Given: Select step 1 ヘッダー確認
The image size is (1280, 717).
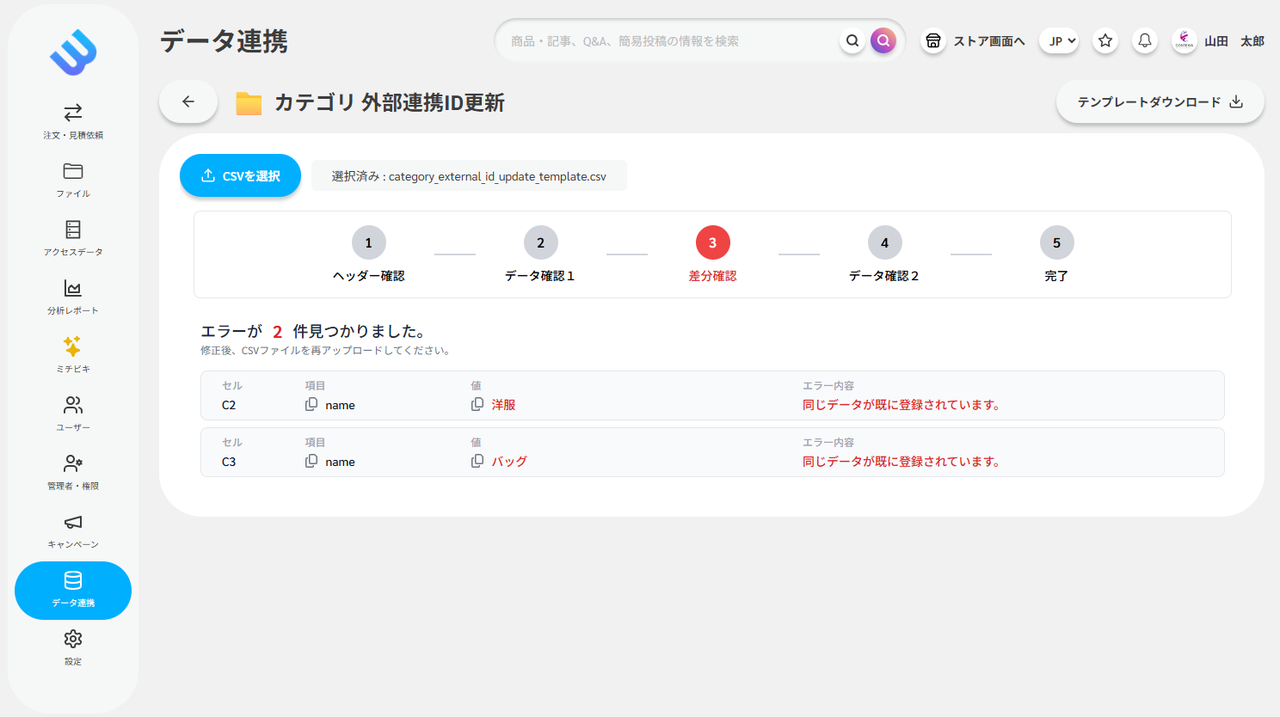Looking at the screenshot, I should point(368,242).
